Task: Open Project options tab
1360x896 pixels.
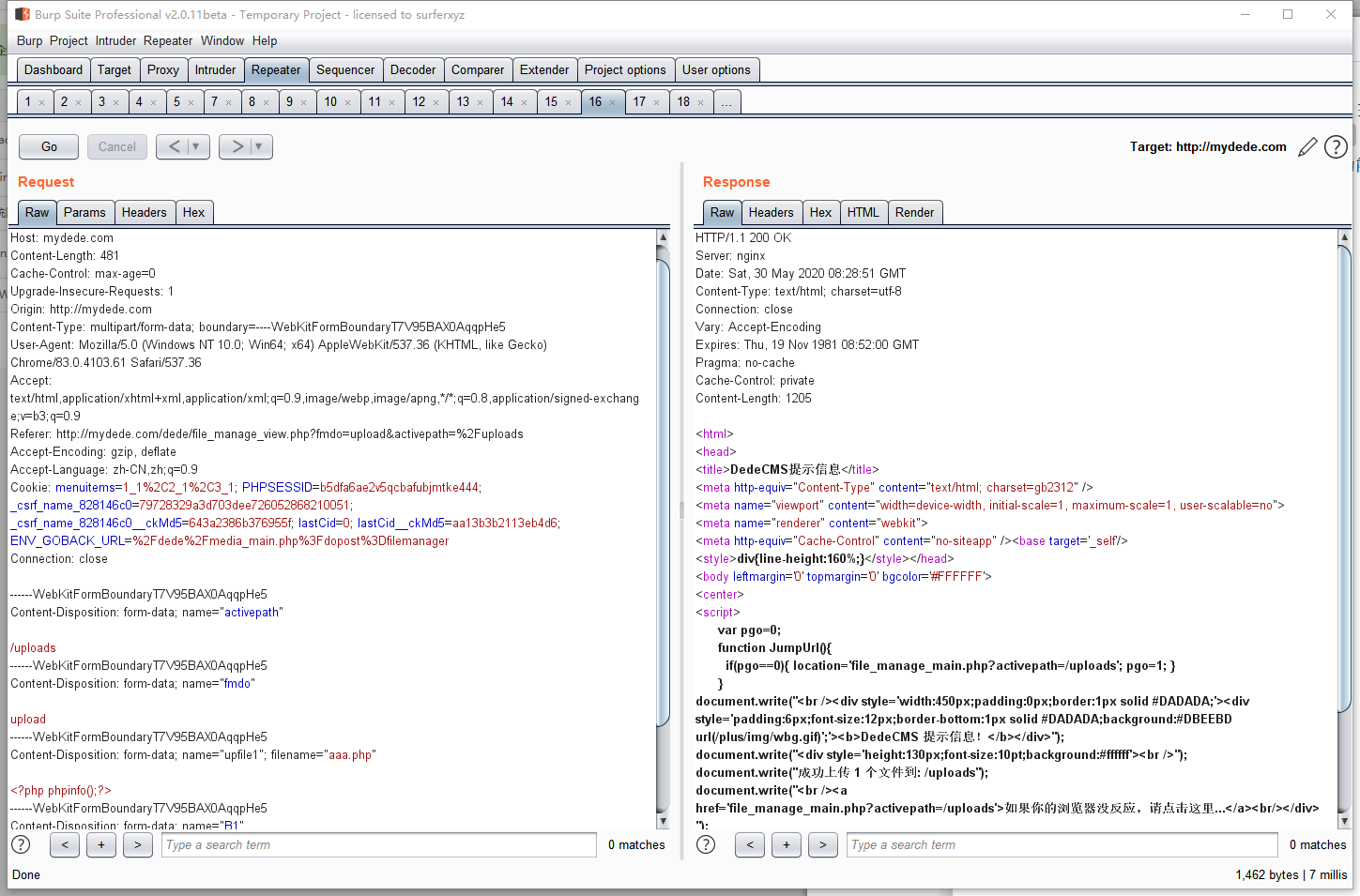Action: (x=625, y=69)
